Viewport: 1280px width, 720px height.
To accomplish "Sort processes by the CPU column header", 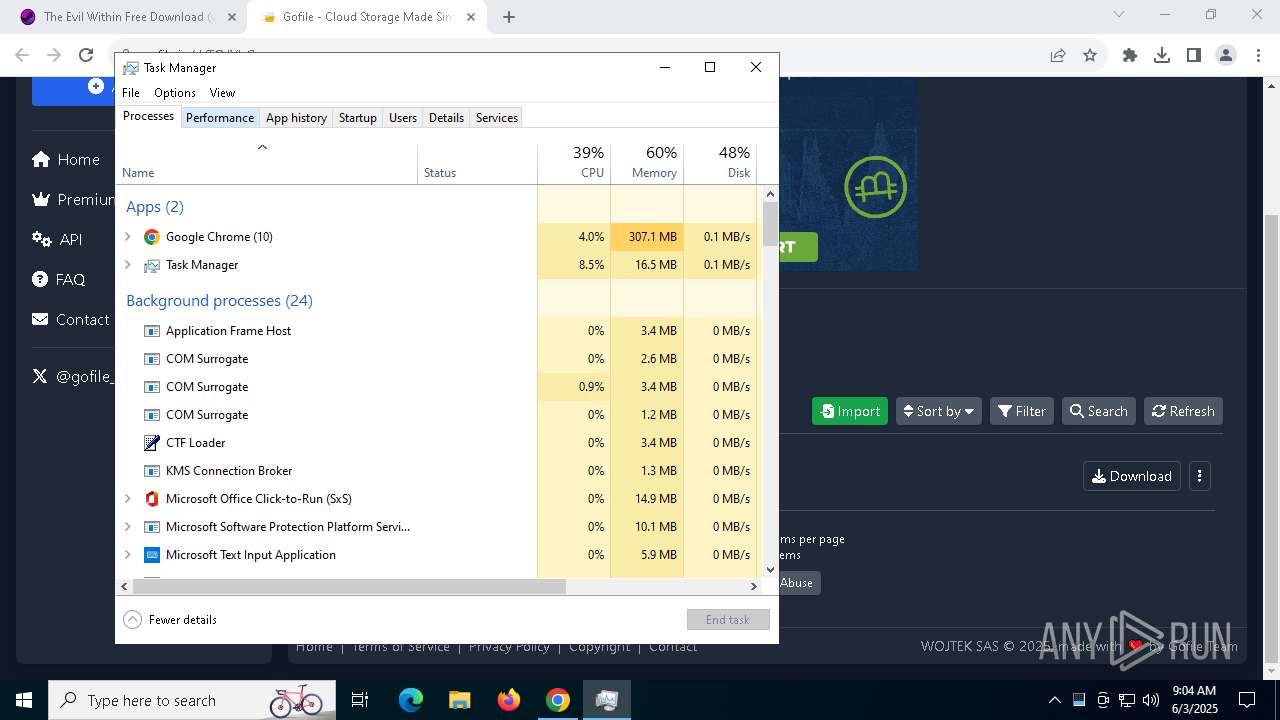I will pos(574,164).
